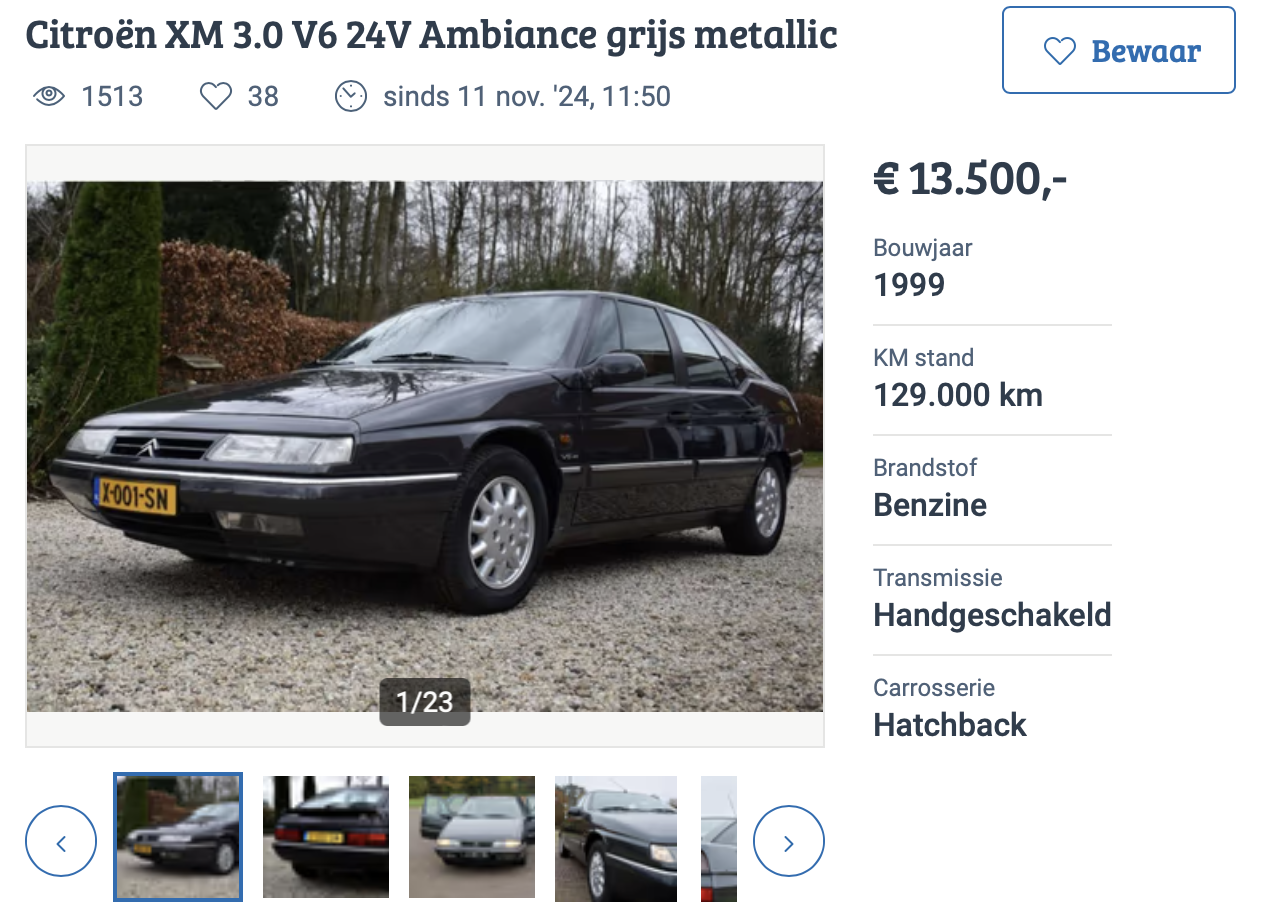Select the first thumbnail of front side view

pos(178,837)
